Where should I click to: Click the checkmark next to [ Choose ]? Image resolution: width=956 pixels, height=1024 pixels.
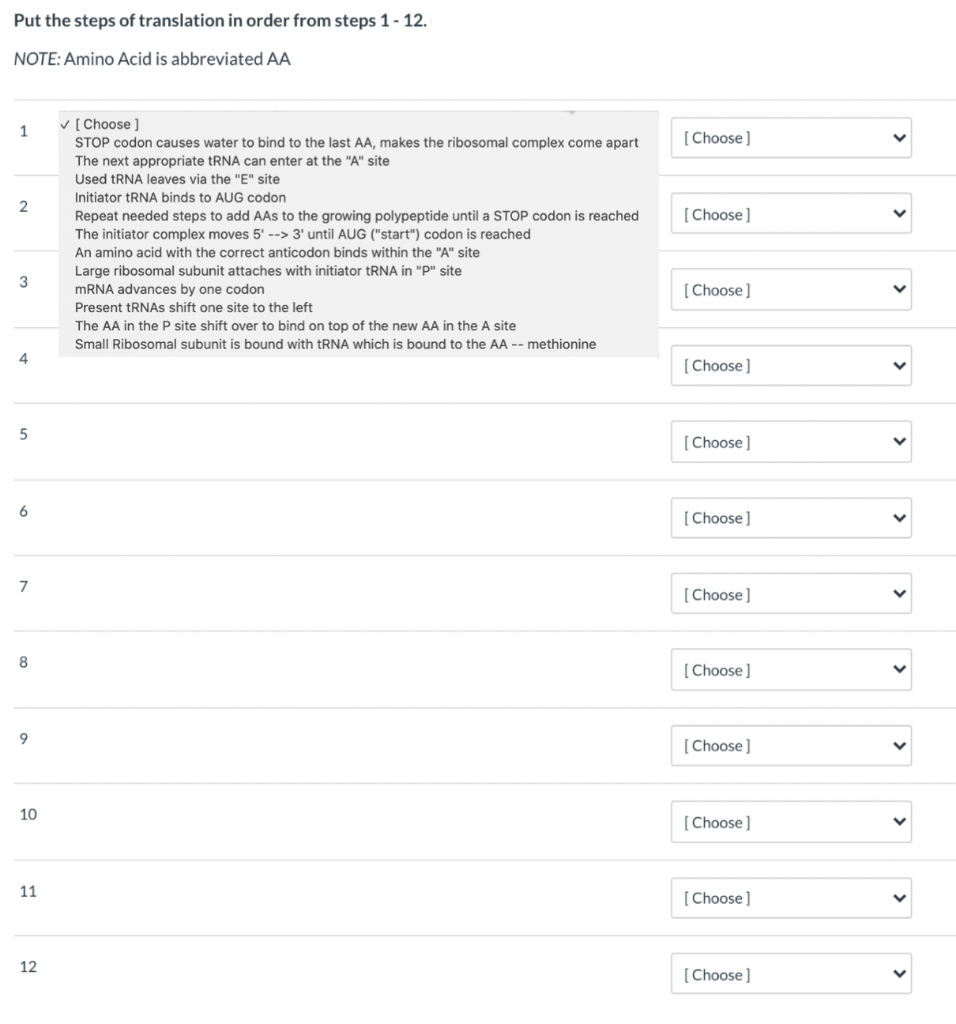point(66,124)
